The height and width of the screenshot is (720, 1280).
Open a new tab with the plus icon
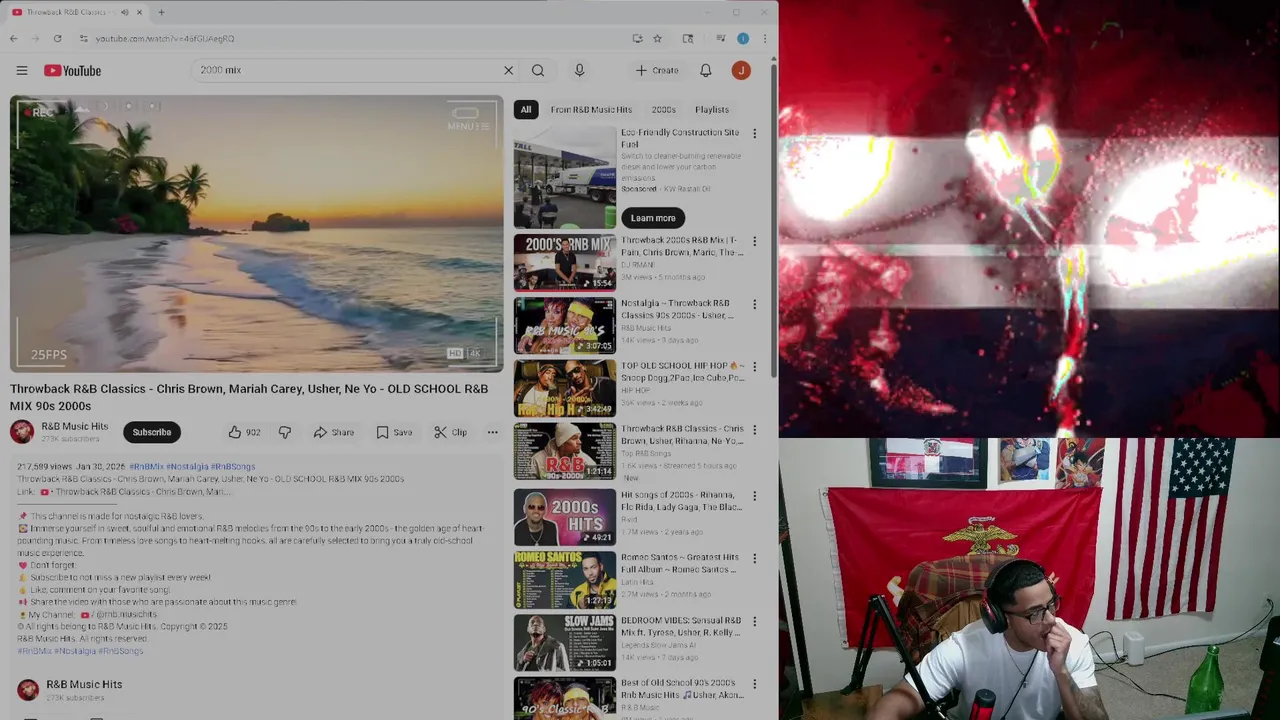point(161,12)
